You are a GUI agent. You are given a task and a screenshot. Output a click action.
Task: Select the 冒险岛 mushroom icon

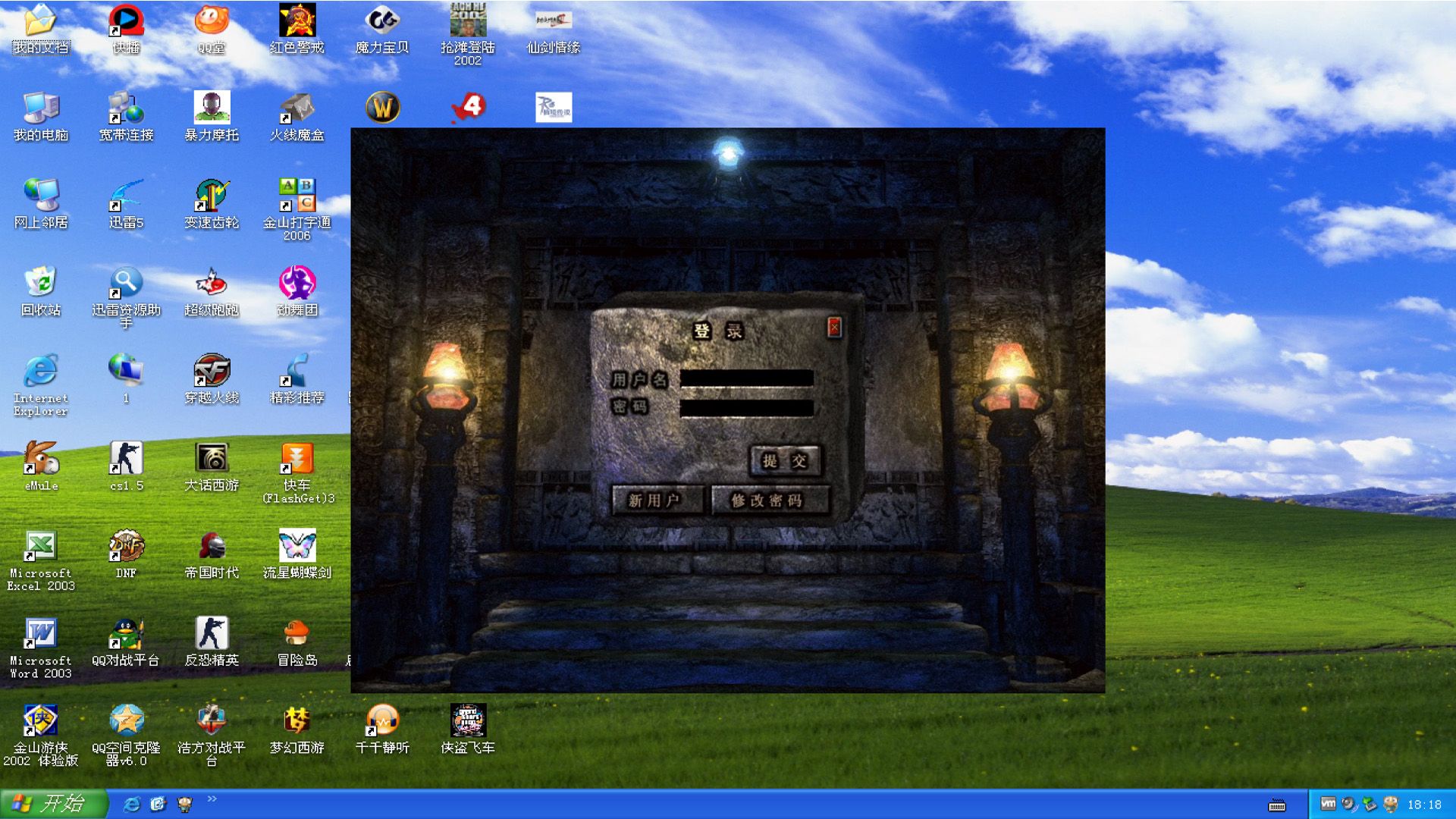297,642
